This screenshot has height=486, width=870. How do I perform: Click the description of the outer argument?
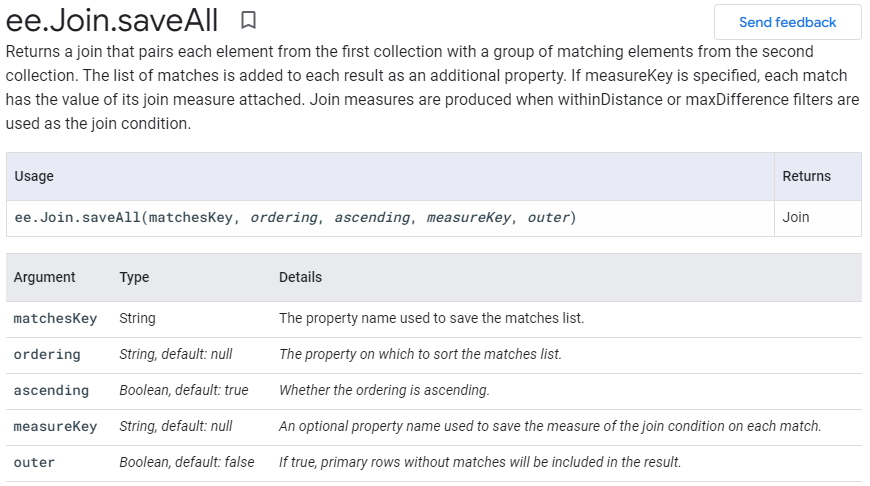pos(480,462)
